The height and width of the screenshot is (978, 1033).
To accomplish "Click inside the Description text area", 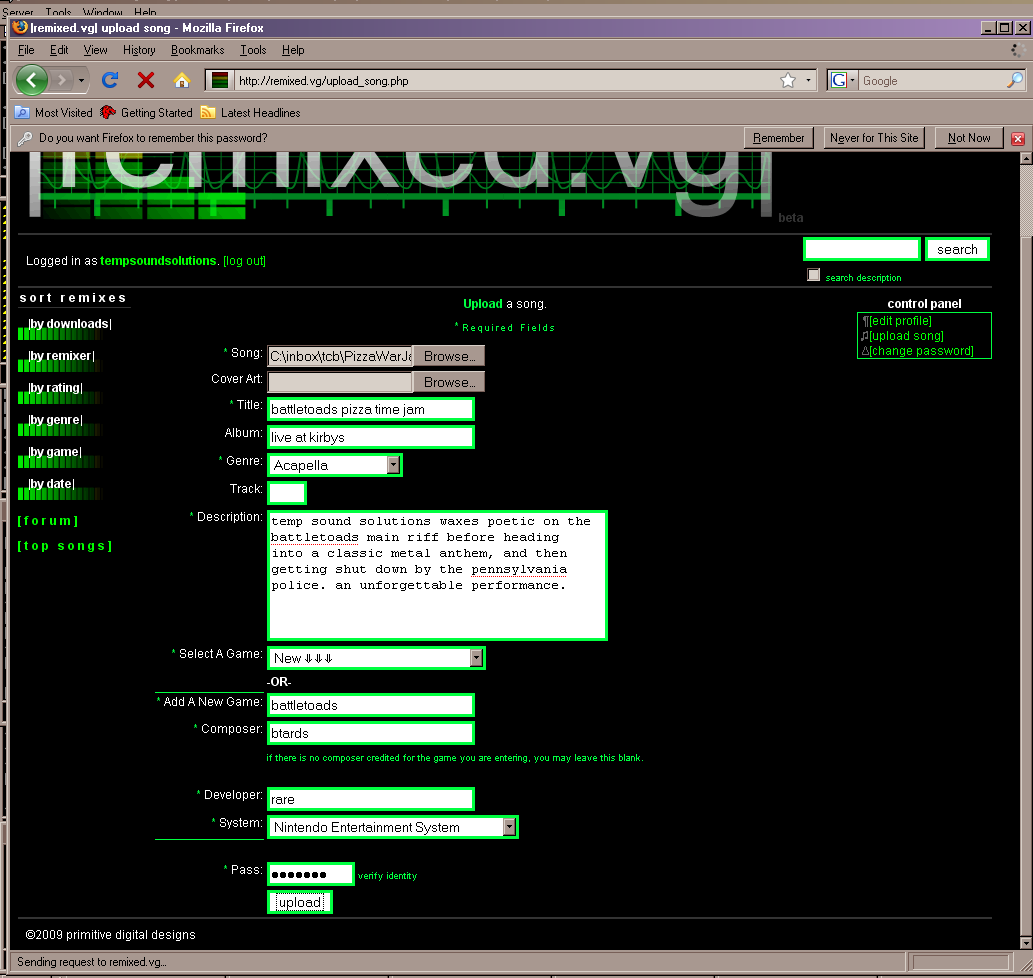I will coord(437,575).
